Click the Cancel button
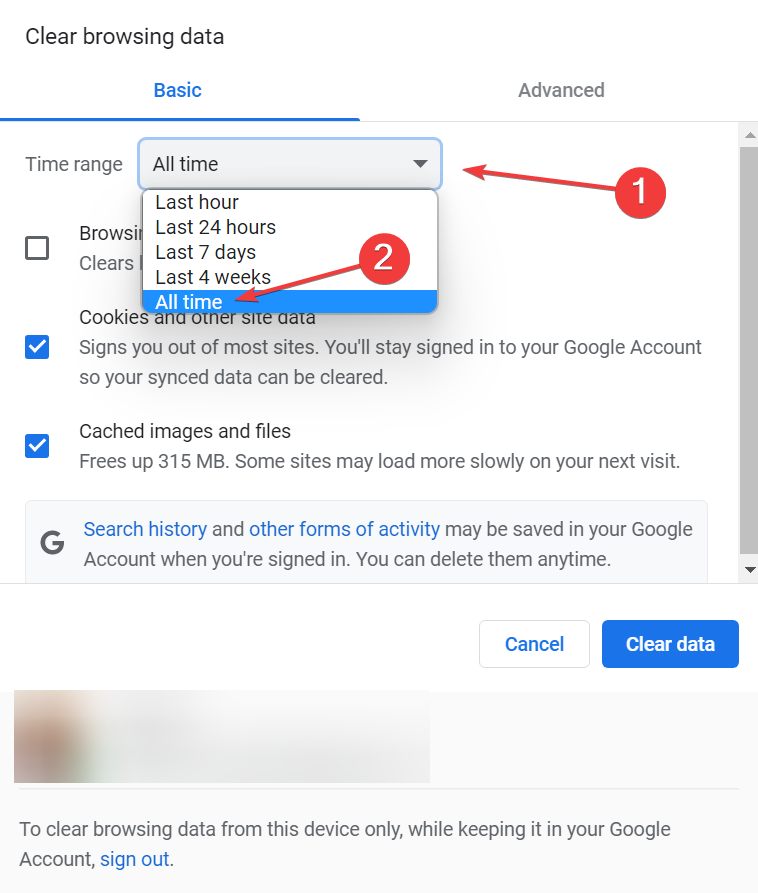Image resolution: width=758 pixels, height=893 pixels. [534, 644]
